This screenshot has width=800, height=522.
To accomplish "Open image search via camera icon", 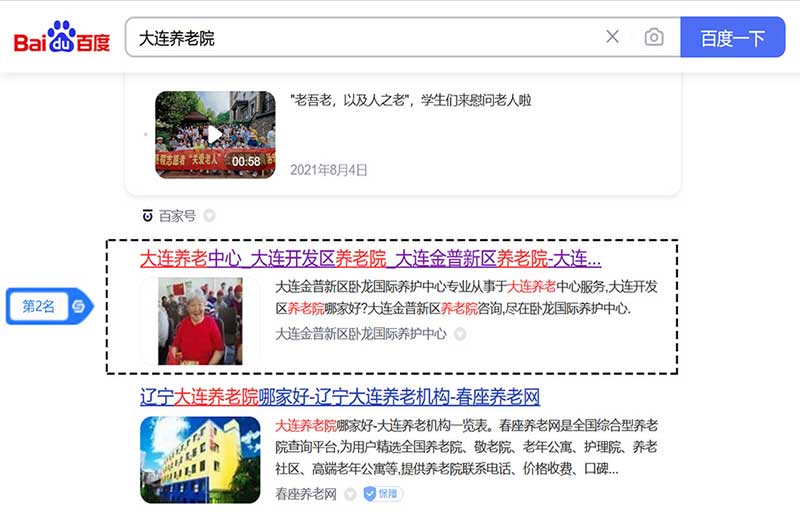I will point(654,37).
